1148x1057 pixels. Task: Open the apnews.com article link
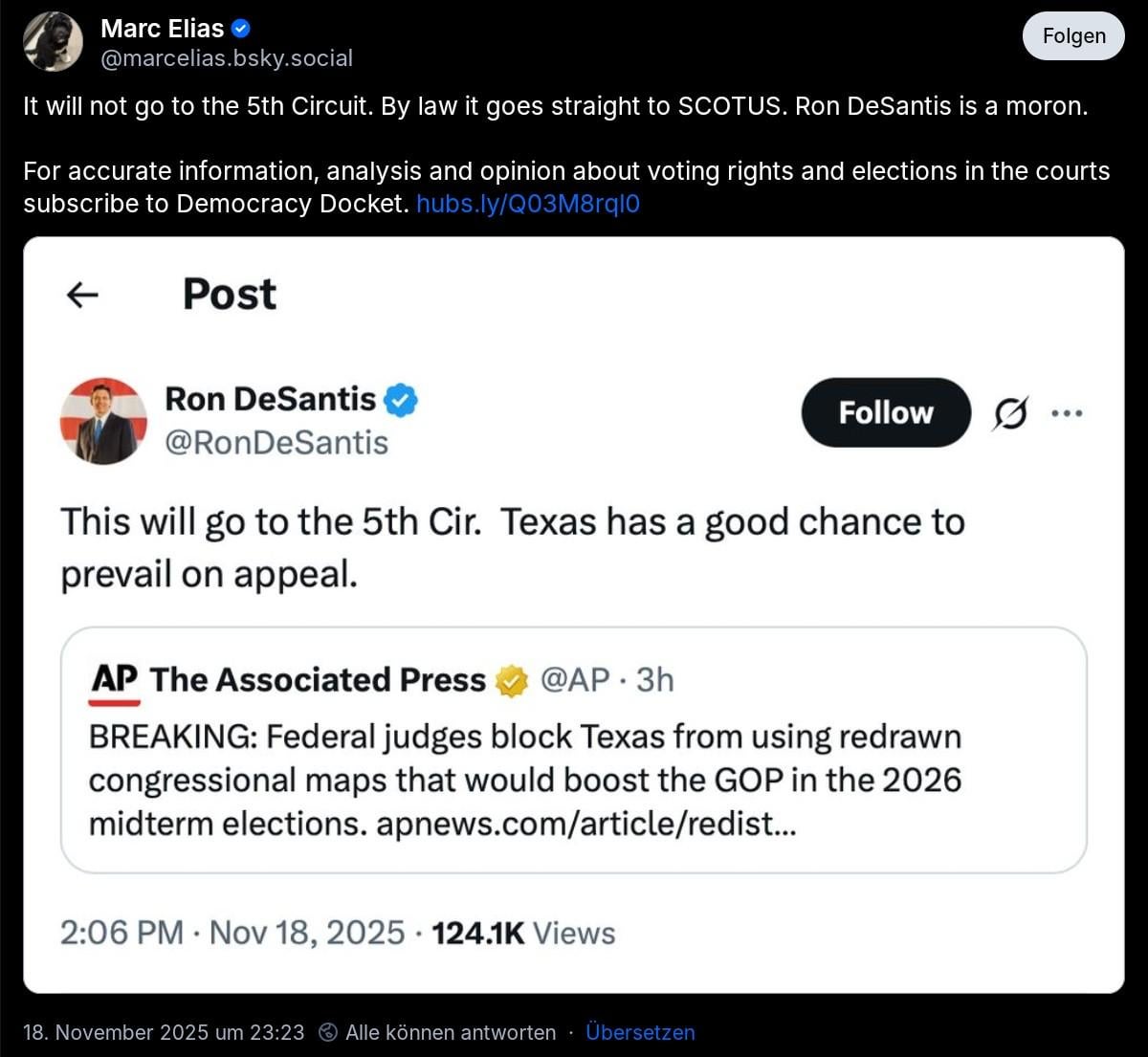tap(585, 824)
